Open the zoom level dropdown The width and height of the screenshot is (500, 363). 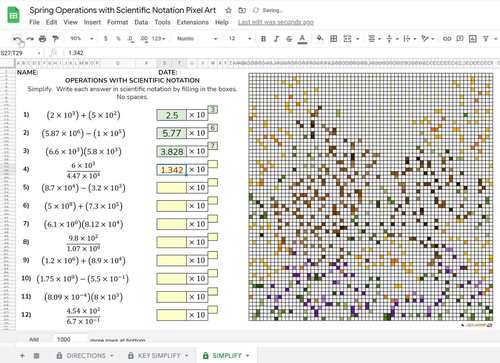pos(82,39)
